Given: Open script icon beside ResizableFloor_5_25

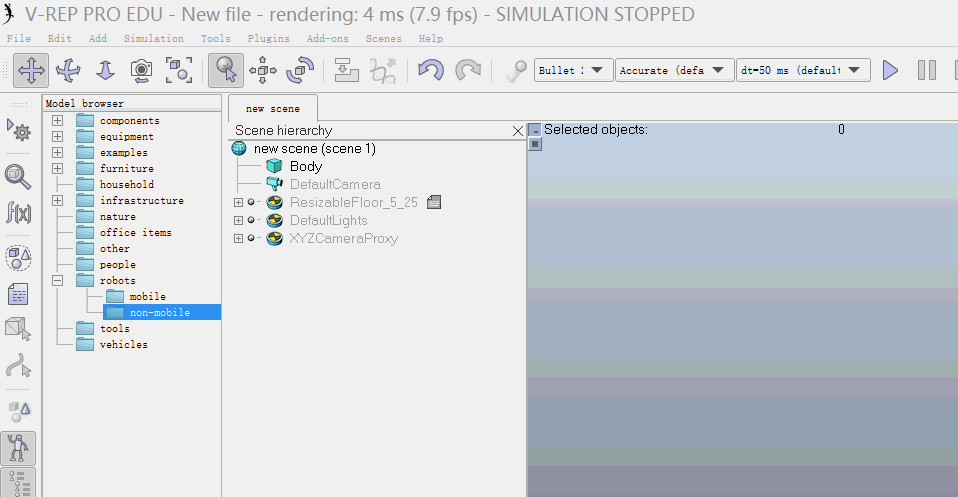Looking at the screenshot, I should tap(434, 202).
